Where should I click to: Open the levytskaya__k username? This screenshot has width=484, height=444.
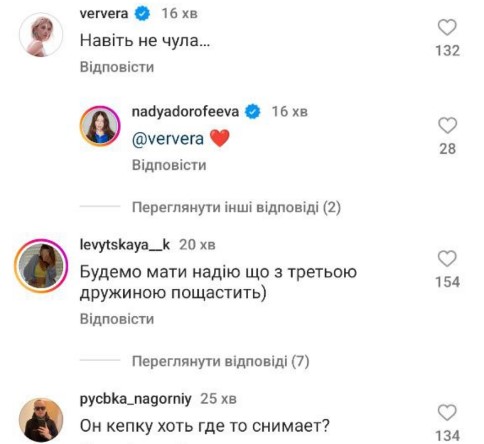[125, 245]
